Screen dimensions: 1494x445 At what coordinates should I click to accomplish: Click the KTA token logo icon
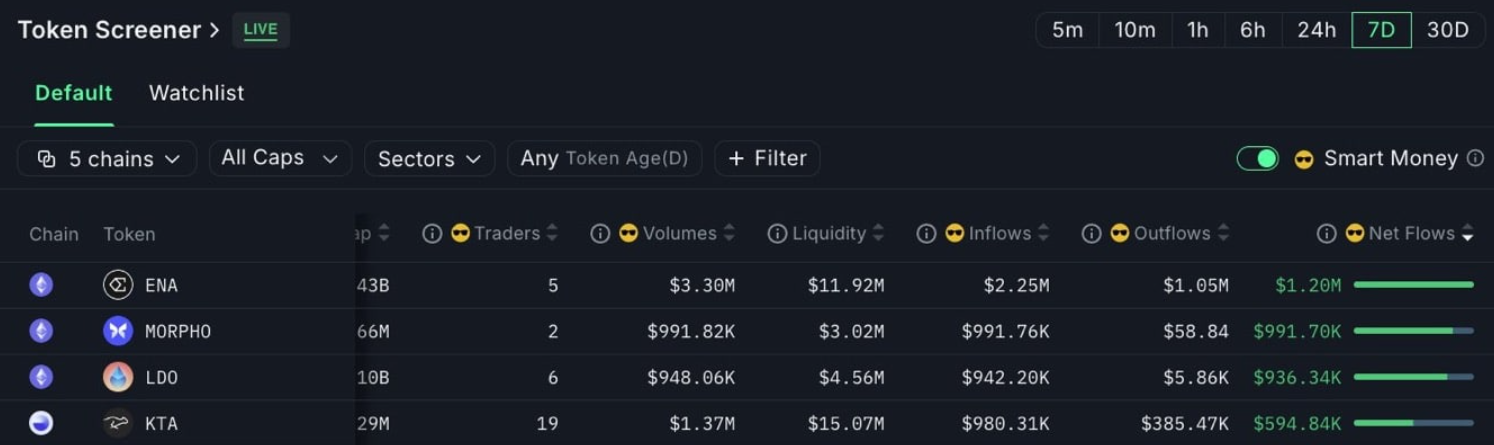click(x=118, y=423)
